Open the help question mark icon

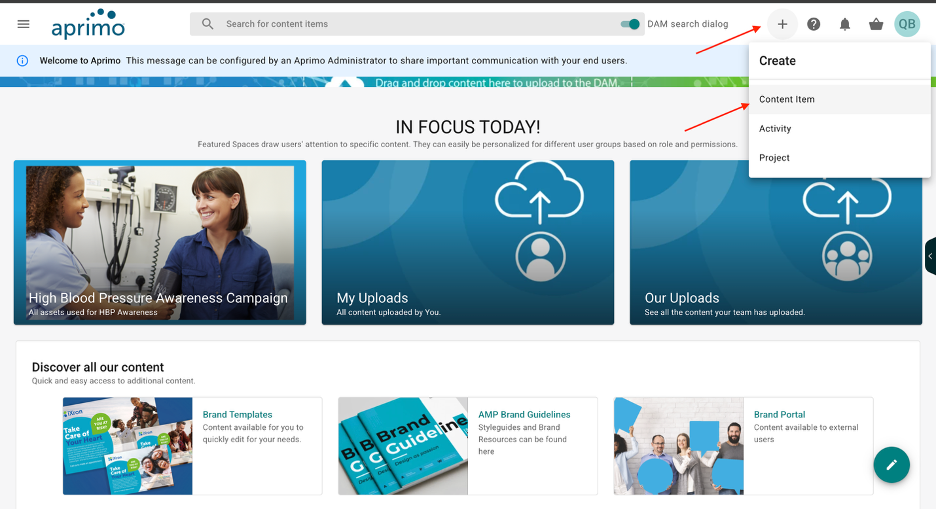(x=814, y=24)
